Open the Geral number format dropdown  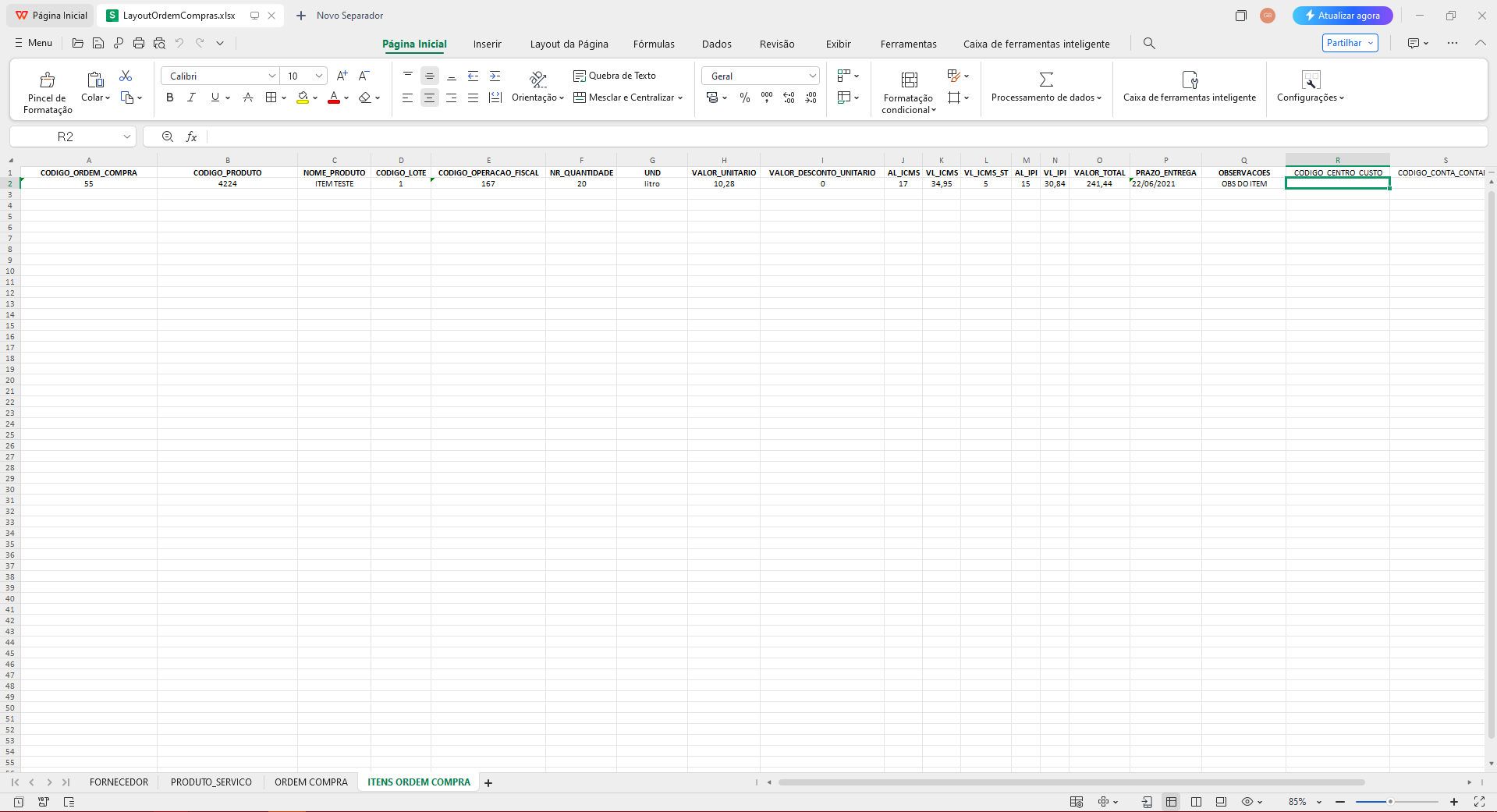(x=812, y=76)
